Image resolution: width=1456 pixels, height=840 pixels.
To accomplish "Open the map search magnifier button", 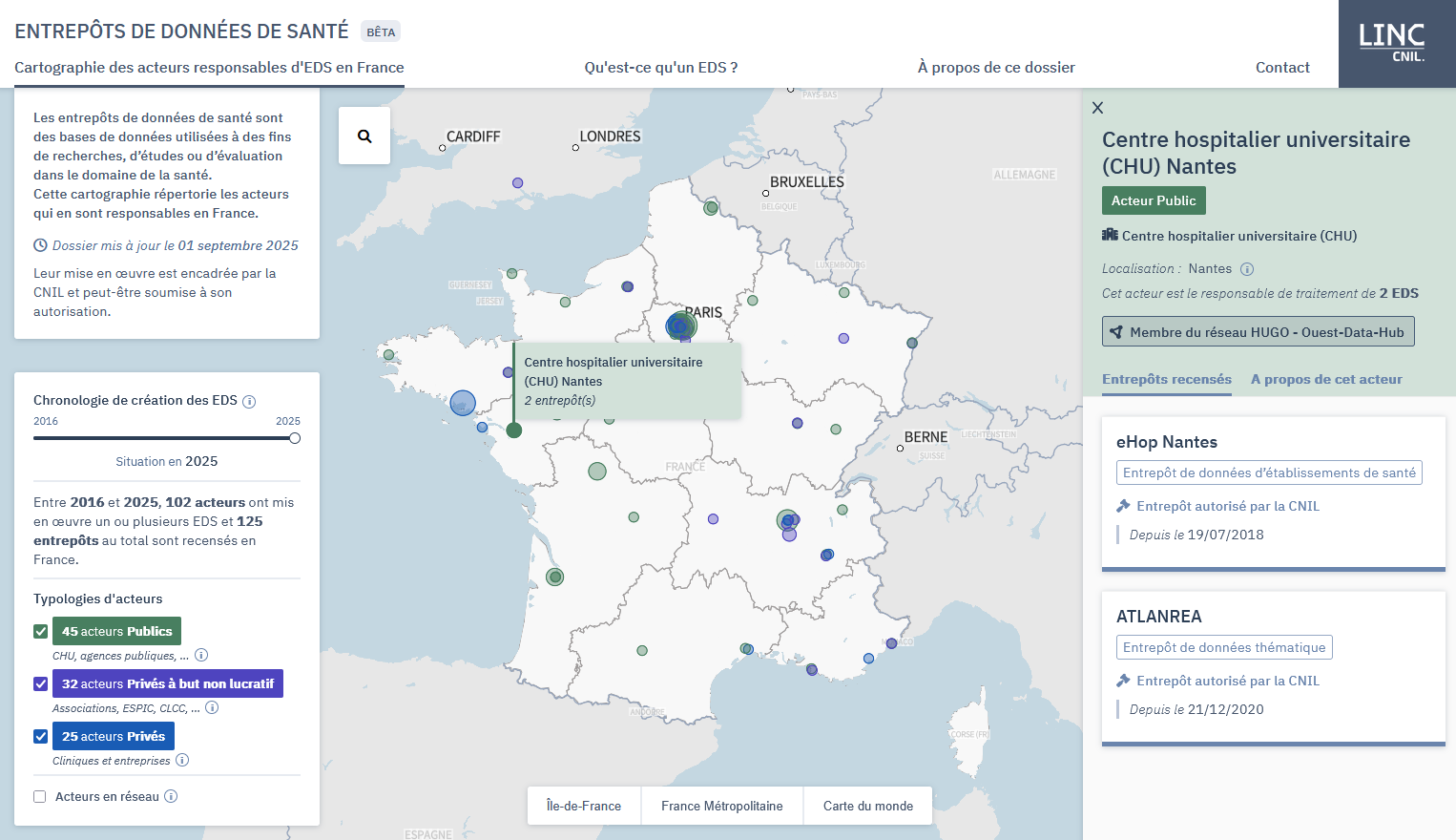I will pos(364,136).
